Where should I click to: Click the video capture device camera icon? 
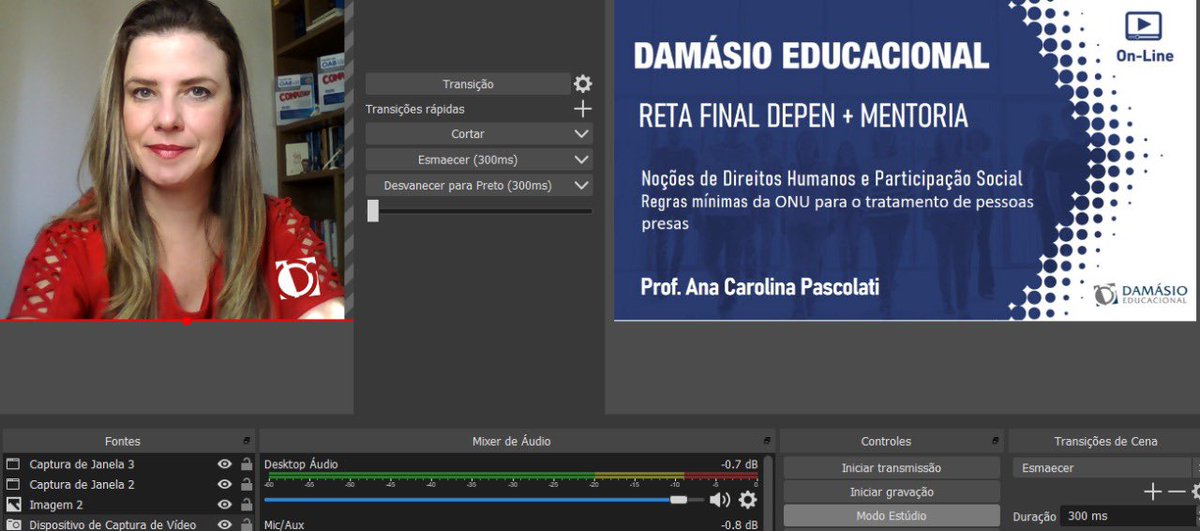point(13,524)
